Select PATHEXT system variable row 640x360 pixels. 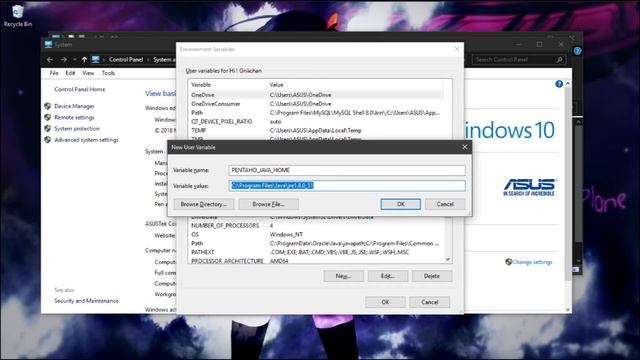coord(316,252)
